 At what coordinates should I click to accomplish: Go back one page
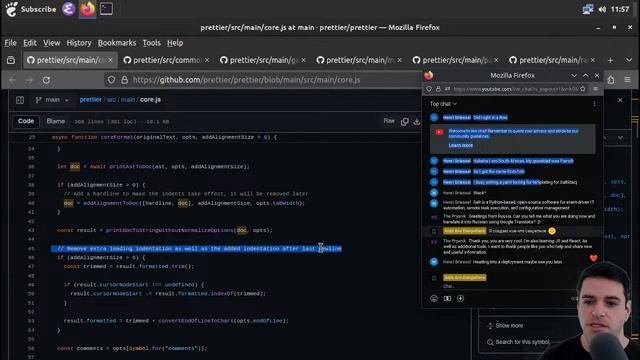coord(12,80)
